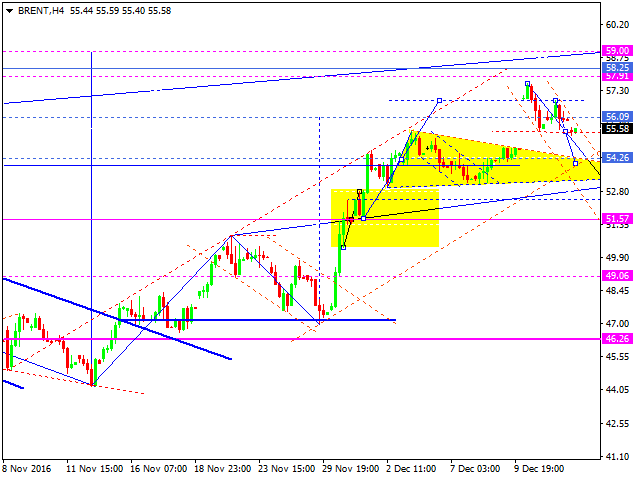Click the BRENT,H4 chart title

click(41, 11)
